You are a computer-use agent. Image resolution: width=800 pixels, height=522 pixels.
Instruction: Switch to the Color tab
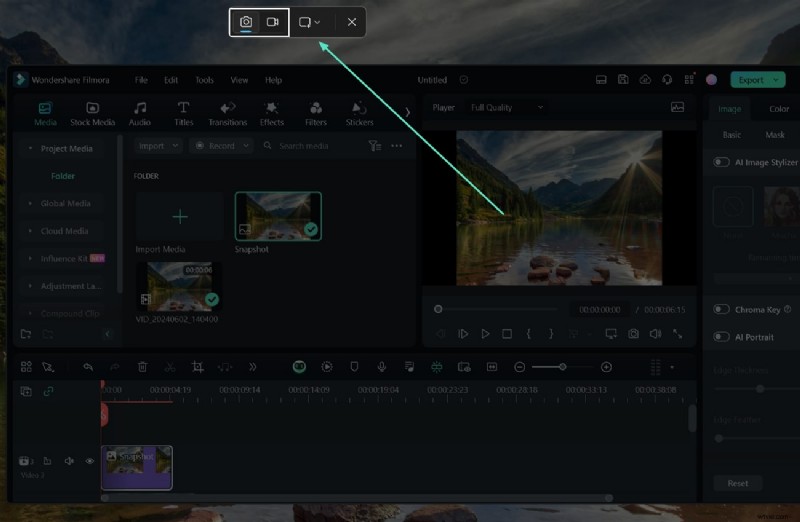pos(779,109)
